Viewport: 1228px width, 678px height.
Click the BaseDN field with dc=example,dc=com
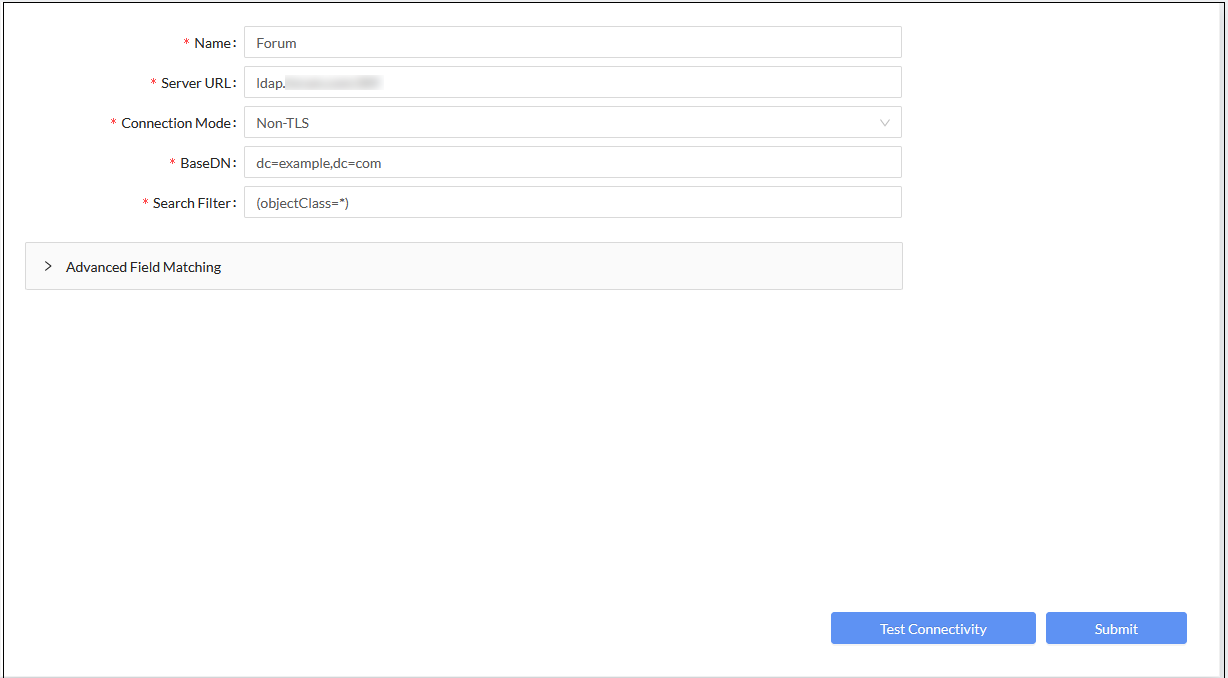tap(570, 162)
